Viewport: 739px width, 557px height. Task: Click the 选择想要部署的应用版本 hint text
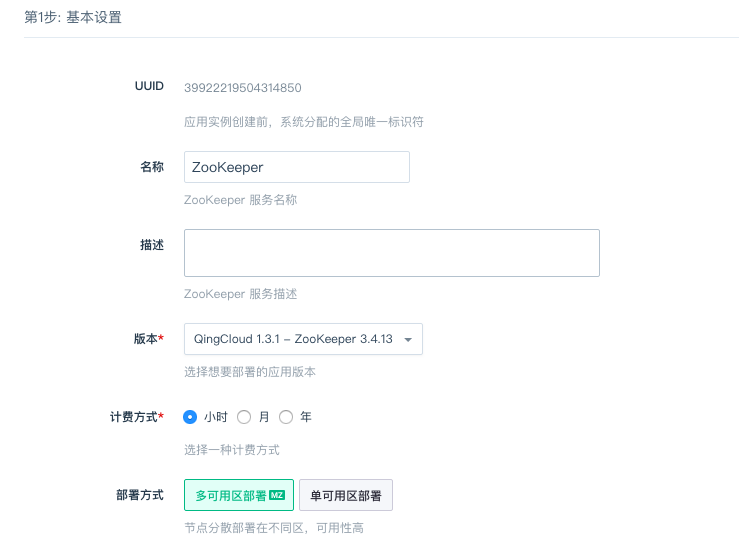click(250, 372)
